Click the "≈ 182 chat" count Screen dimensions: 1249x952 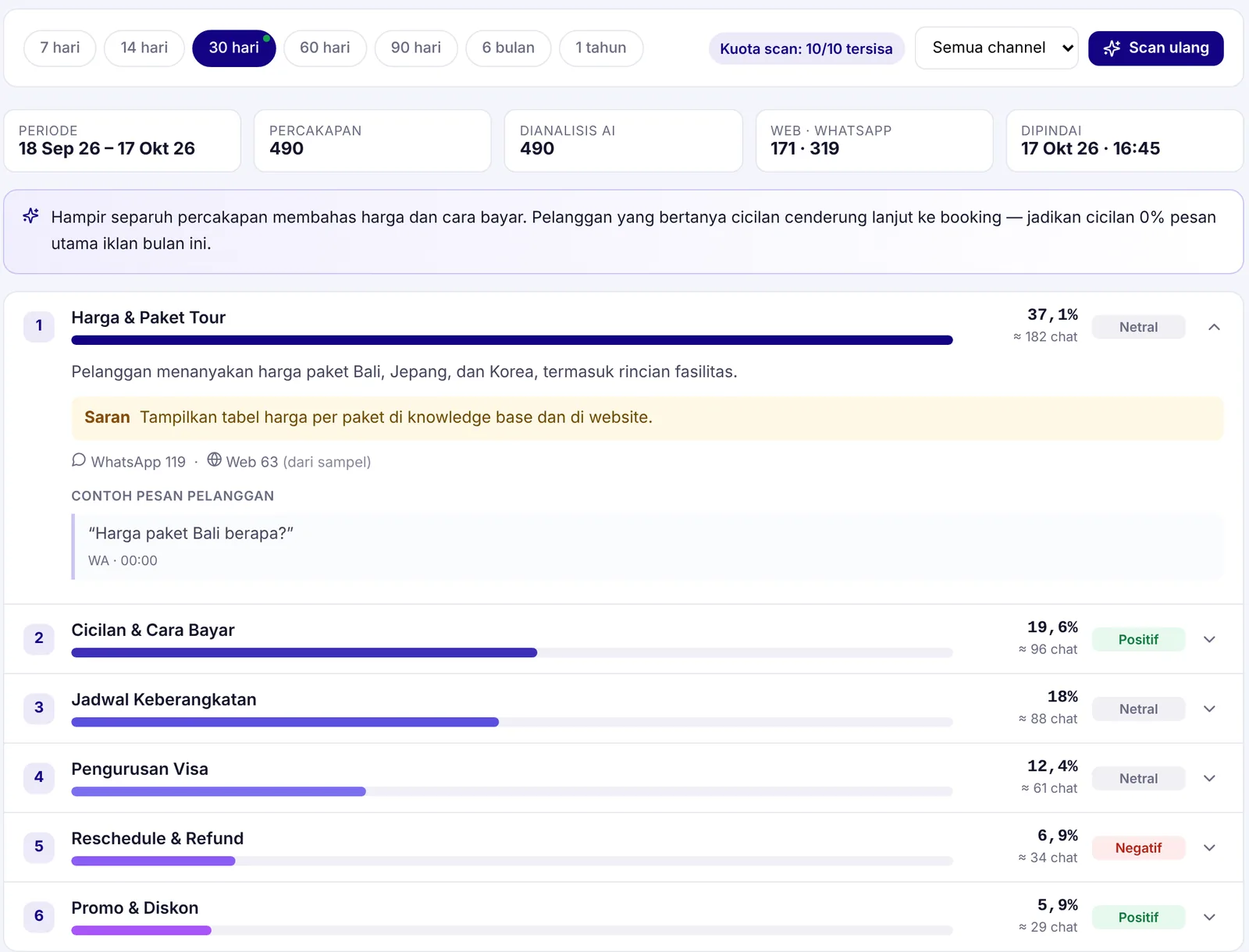coord(1045,336)
